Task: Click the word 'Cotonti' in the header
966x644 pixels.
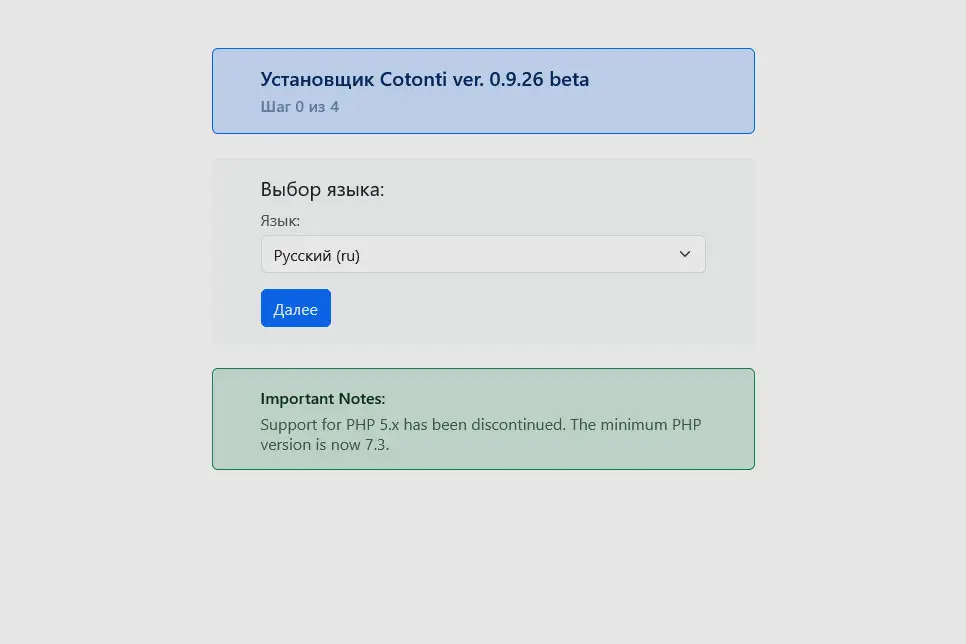Action: pos(414,79)
